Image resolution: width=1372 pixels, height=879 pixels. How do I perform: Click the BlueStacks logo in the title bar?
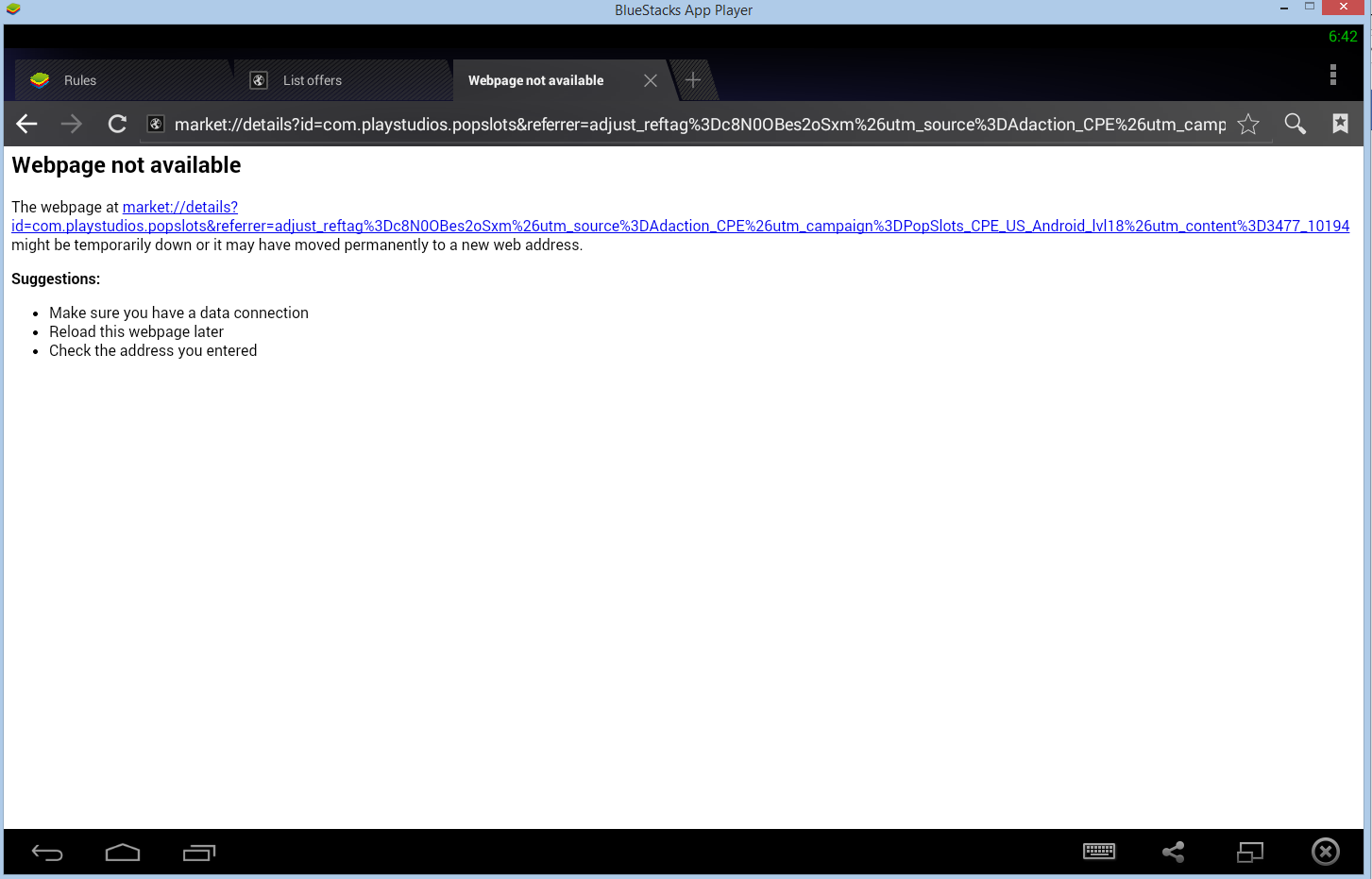(x=13, y=9)
